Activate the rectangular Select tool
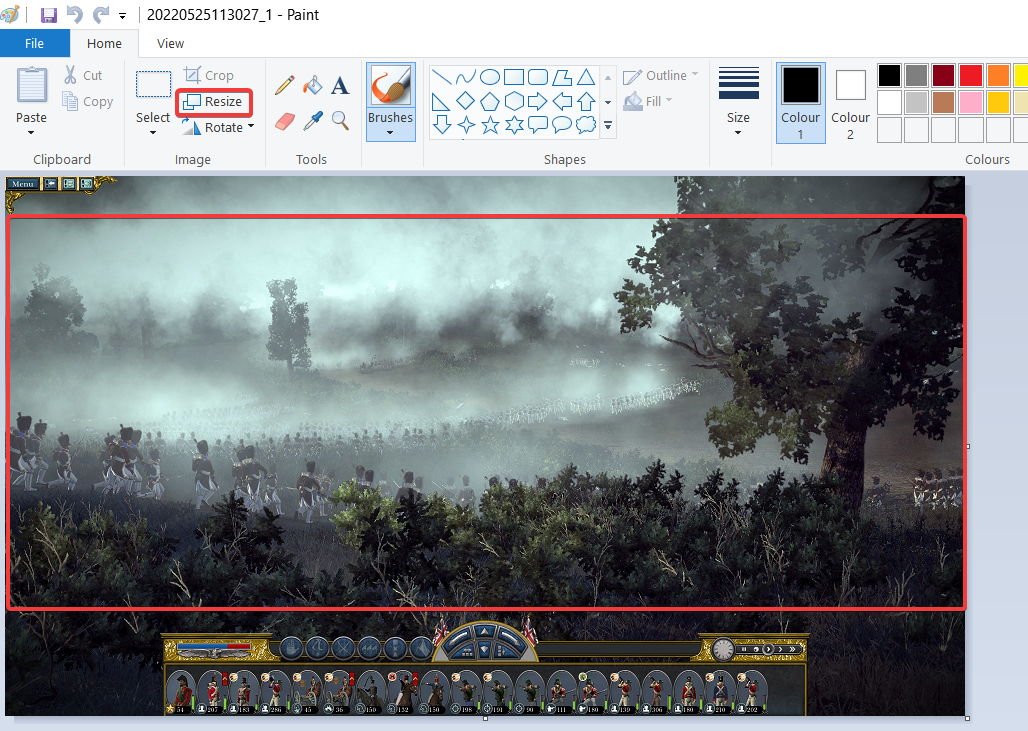1028x731 pixels. [153, 85]
